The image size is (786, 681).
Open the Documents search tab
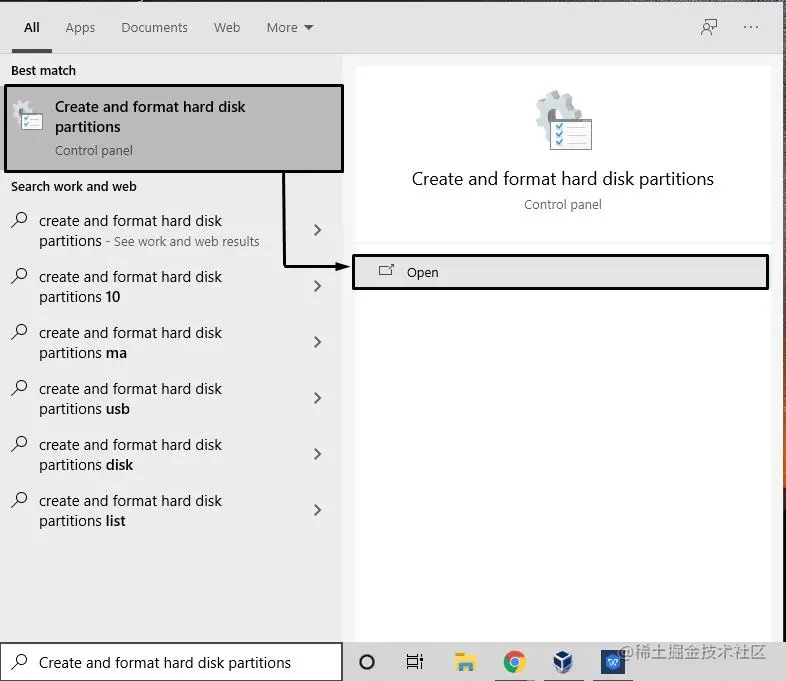[x=154, y=28]
